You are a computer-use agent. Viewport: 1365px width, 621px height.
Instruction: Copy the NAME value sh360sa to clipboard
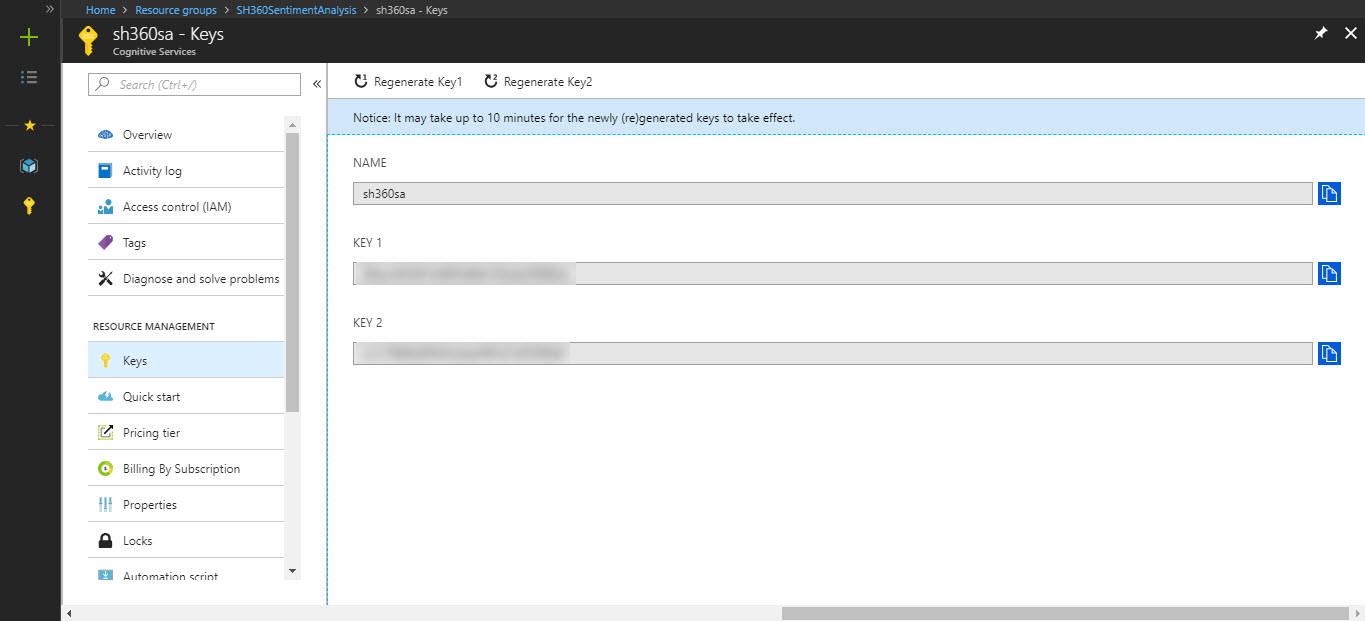(1329, 194)
